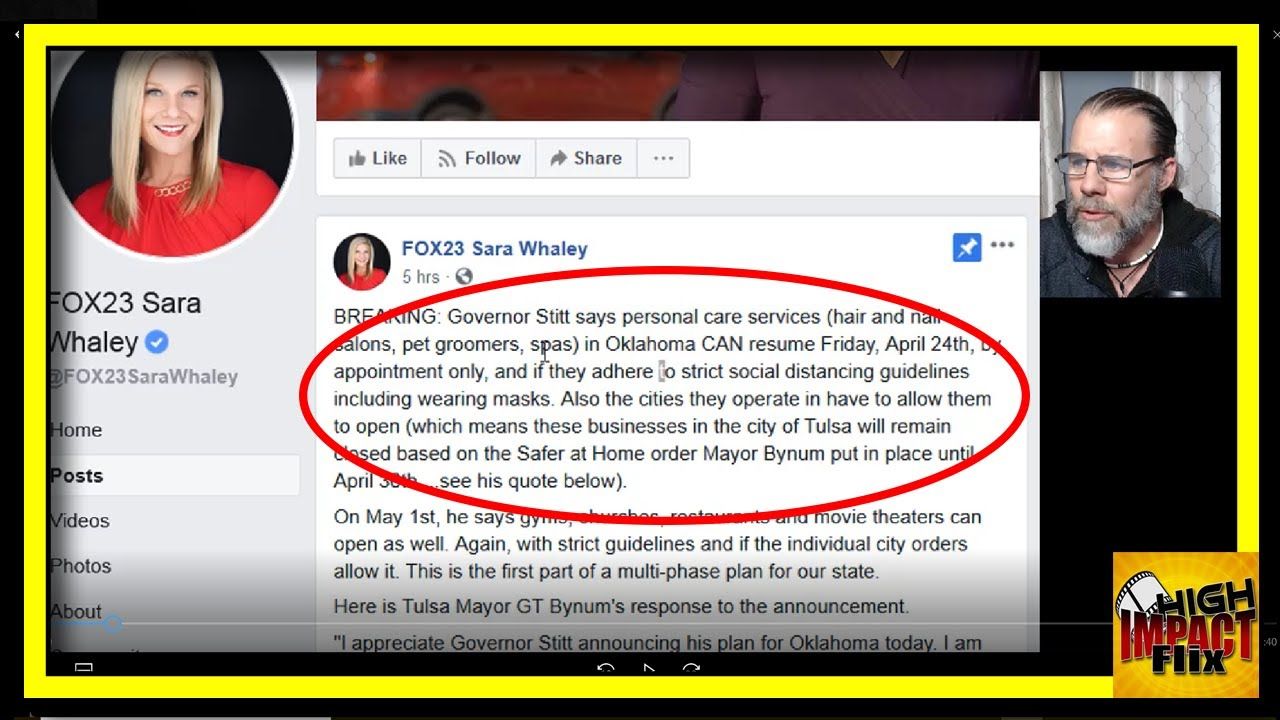Screen dimensions: 1280x720
Task: Go to the Home page section
Action: point(76,430)
